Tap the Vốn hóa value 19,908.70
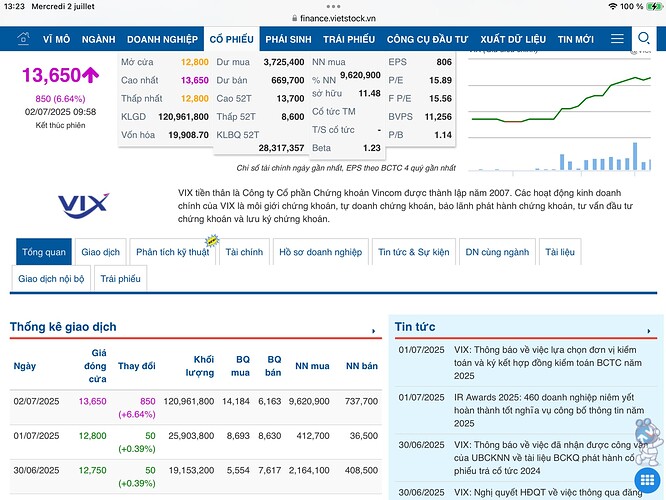This screenshot has height=500, width=666. tap(189, 135)
